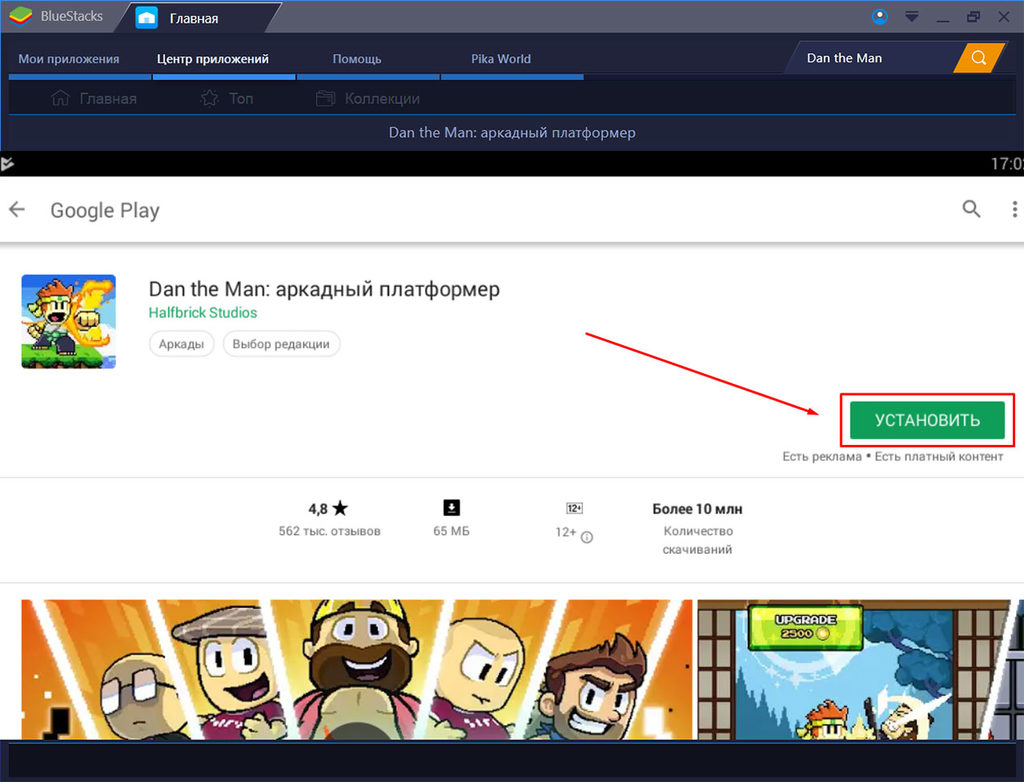Open the Pika World tab
1024x782 pixels.
click(501, 59)
